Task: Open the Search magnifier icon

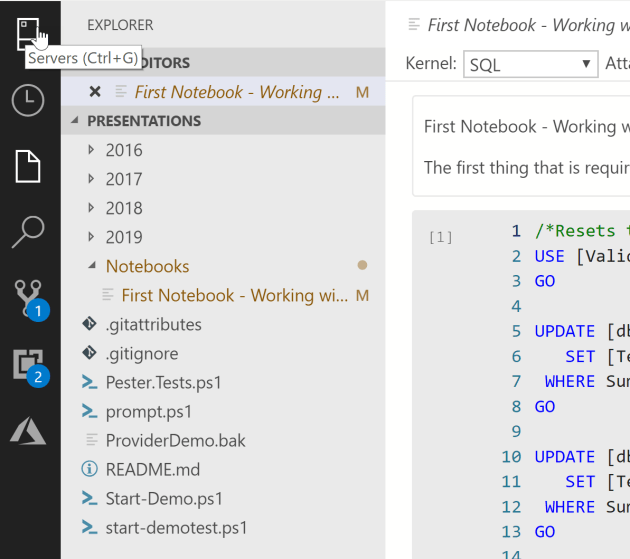Action: tap(28, 232)
